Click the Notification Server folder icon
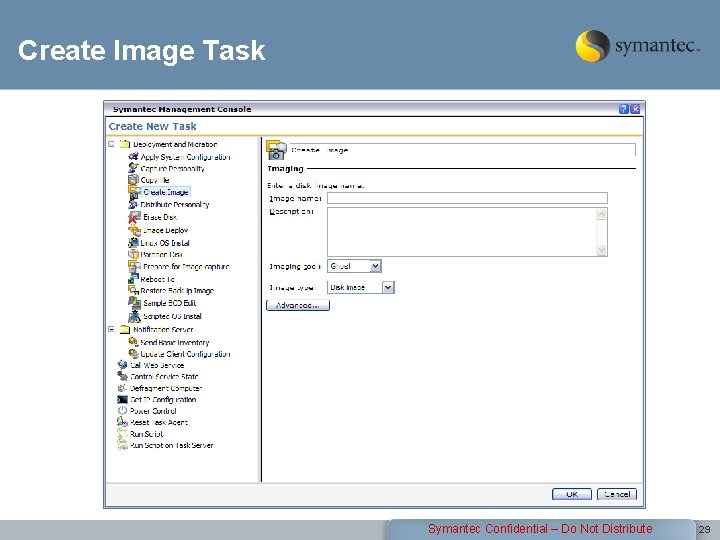720x540 pixels. 125,329
